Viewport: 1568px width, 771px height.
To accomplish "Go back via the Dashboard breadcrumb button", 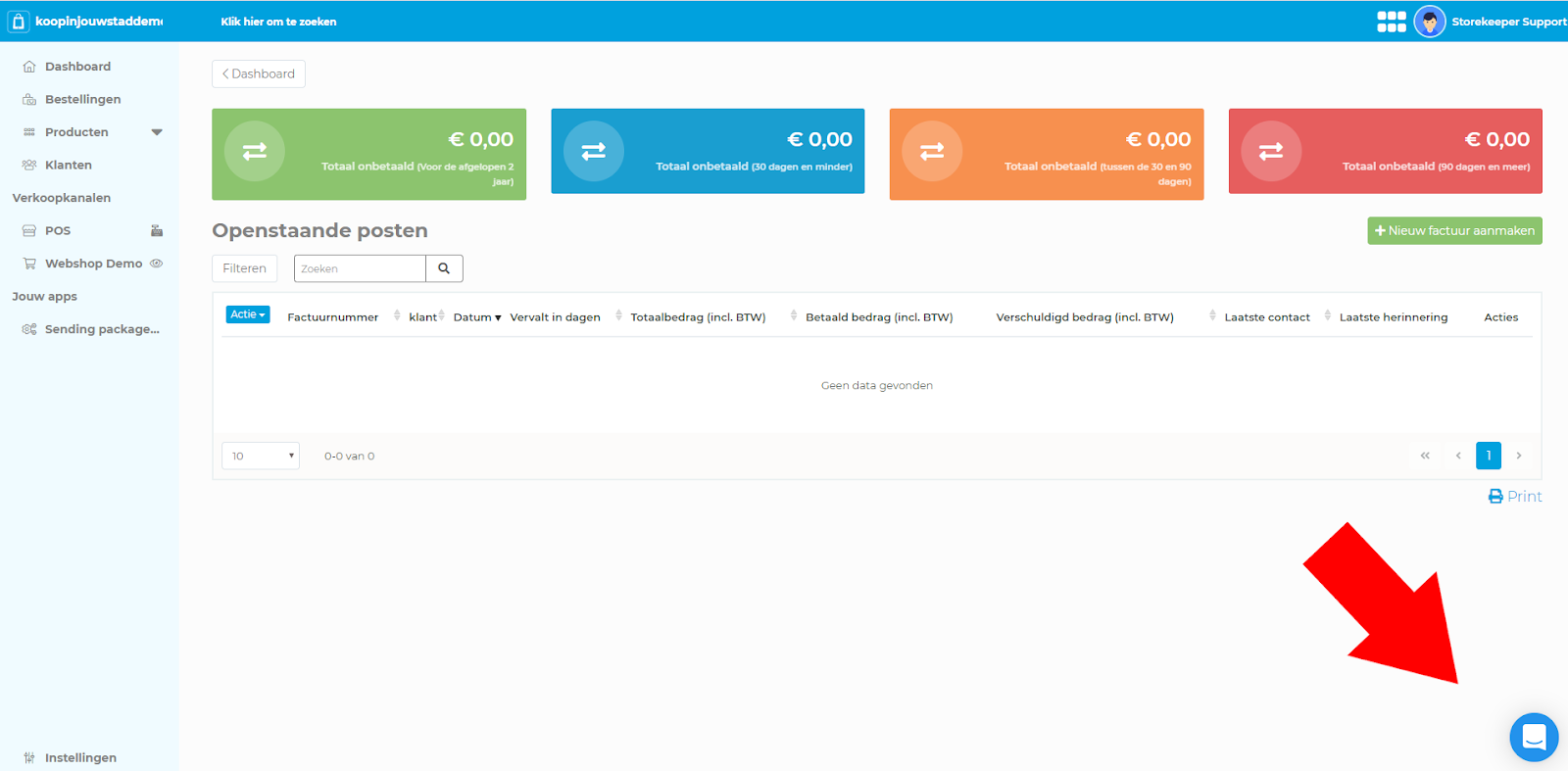I will point(259,73).
